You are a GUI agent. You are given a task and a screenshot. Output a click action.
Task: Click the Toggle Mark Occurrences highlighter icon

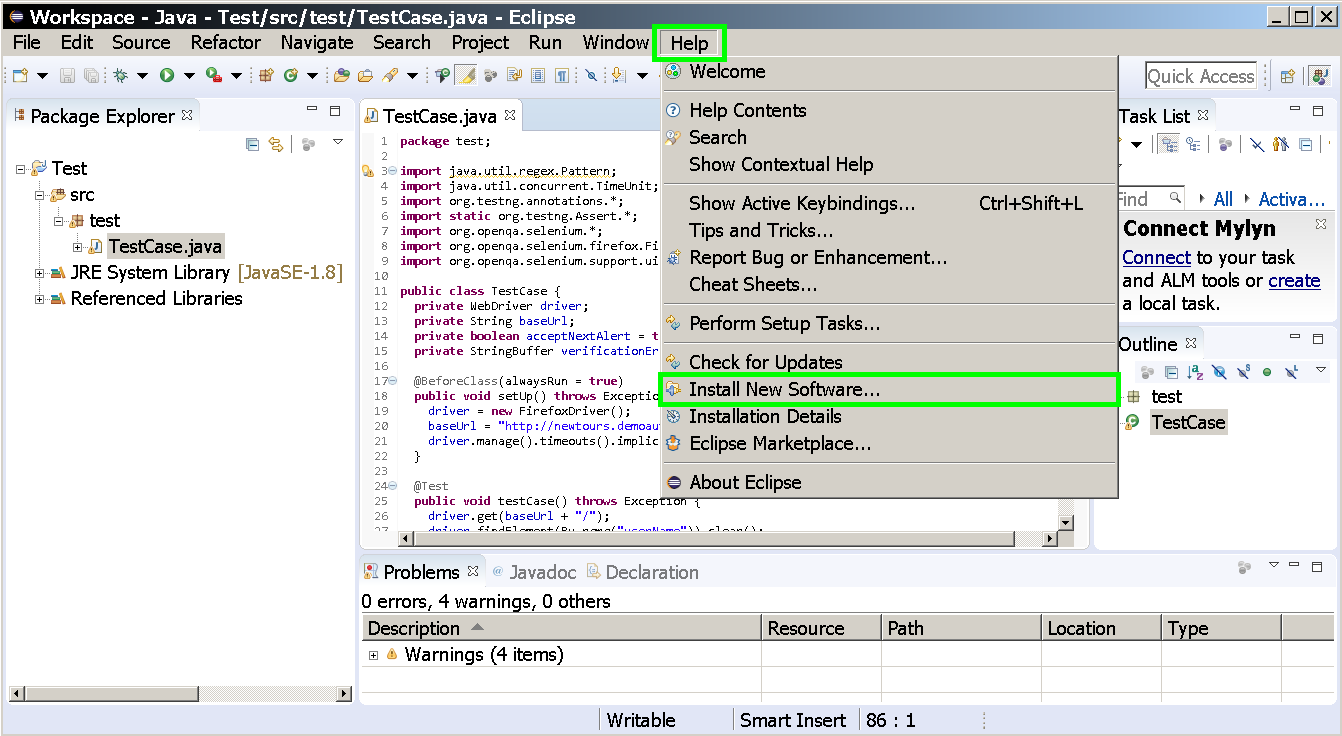pos(466,75)
